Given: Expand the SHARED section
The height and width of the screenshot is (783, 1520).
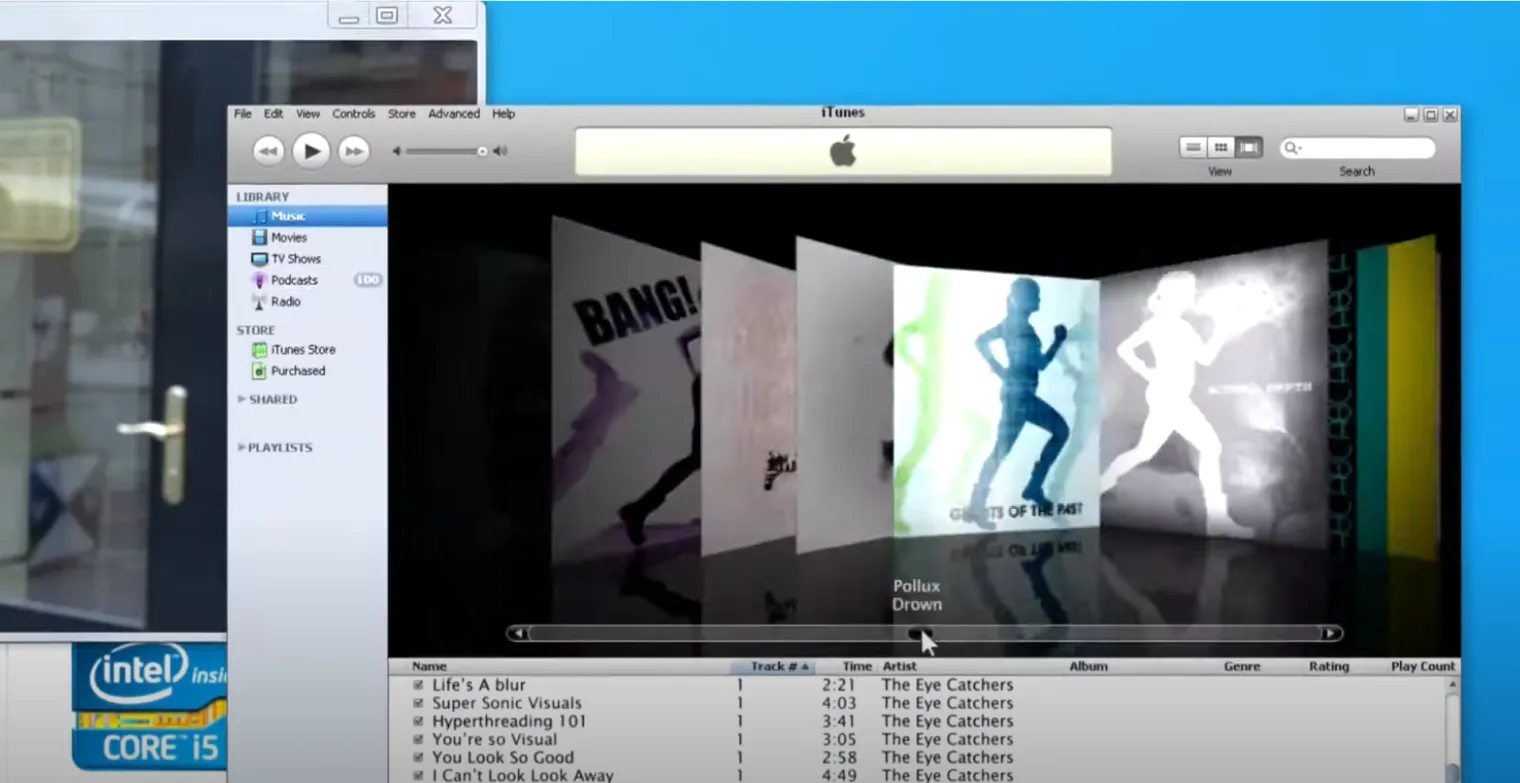Looking at the screenshot, I should point(242,399).
